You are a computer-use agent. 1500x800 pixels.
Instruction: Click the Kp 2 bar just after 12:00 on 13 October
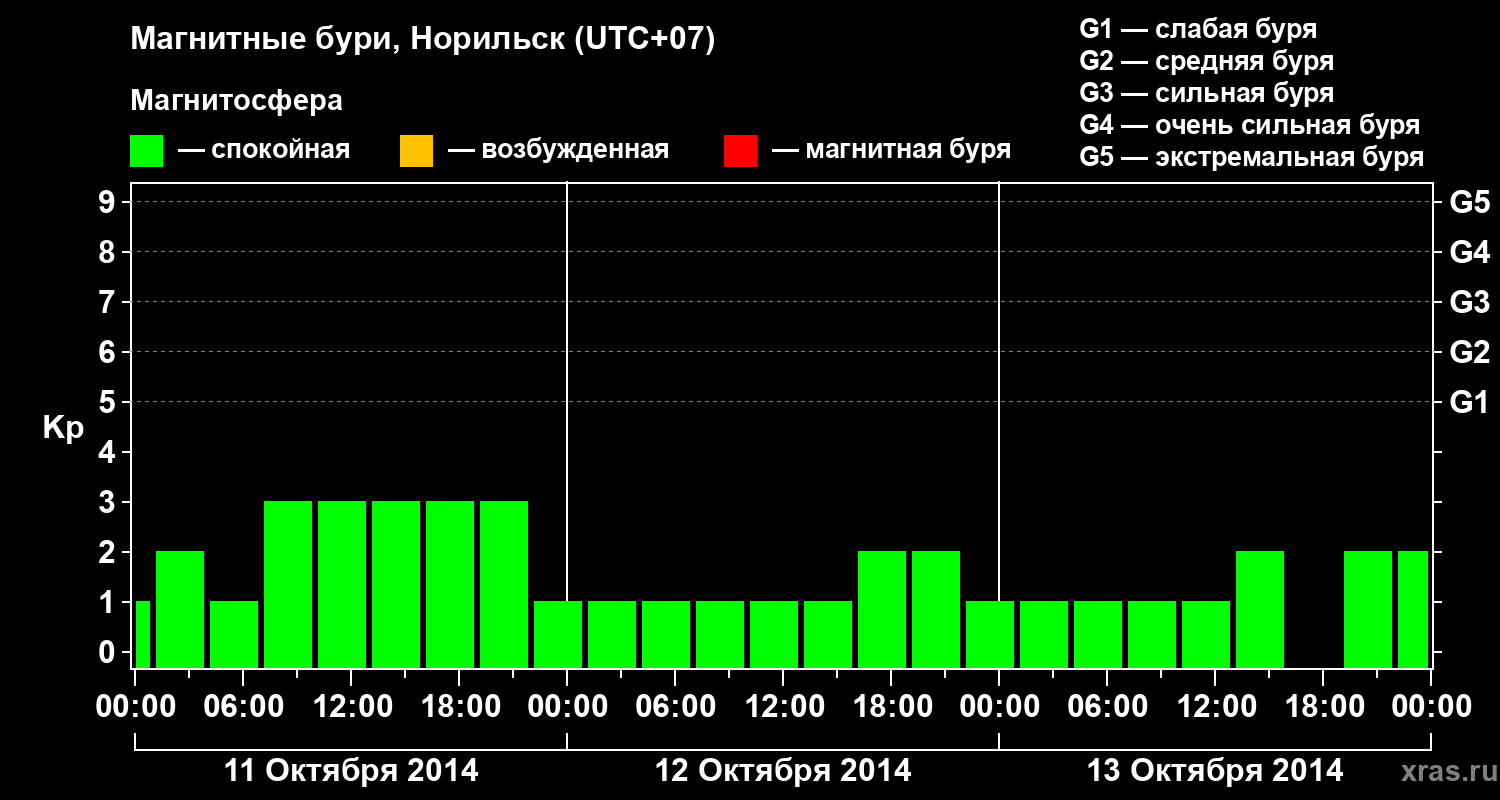coord(1260,609)
